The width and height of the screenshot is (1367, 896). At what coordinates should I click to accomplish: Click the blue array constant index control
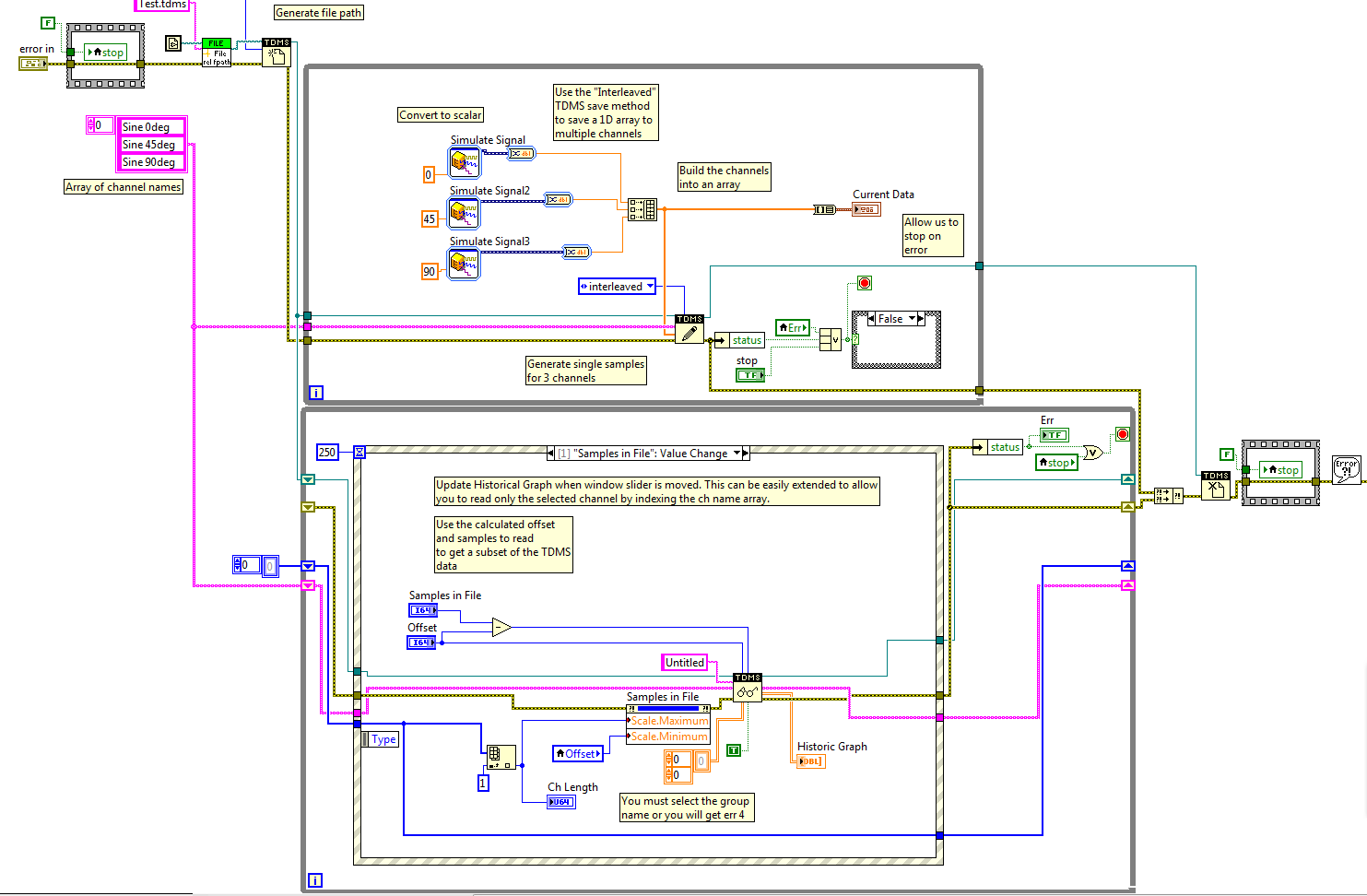click(246, 565)
